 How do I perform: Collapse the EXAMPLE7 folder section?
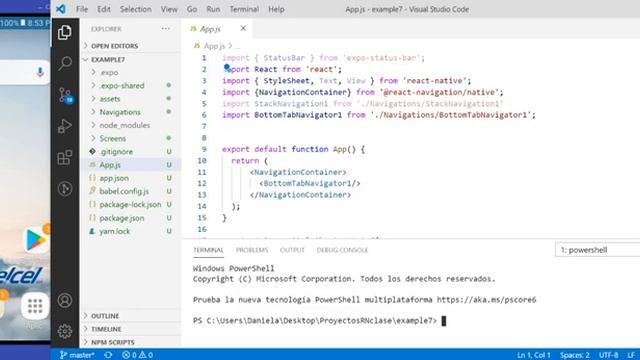(x=131, y=59)
